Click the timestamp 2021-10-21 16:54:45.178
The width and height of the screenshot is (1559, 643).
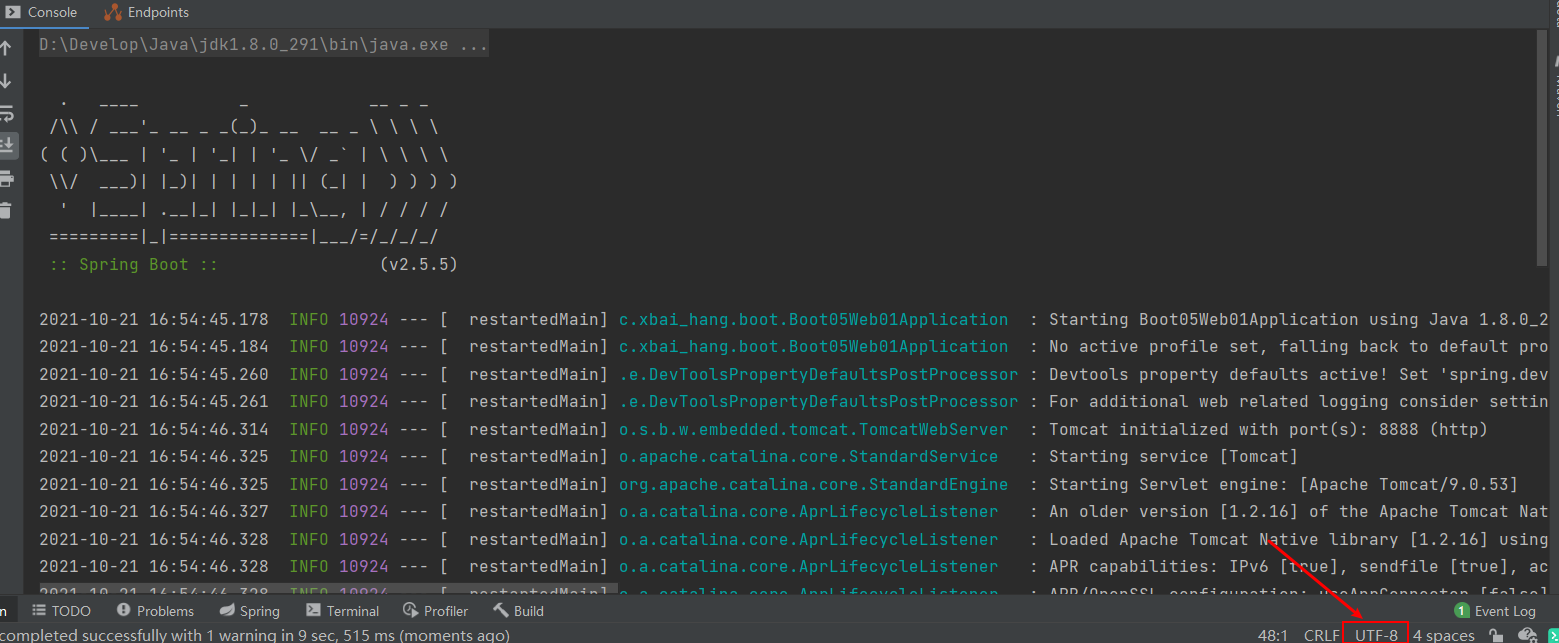(x=154, y=320)
